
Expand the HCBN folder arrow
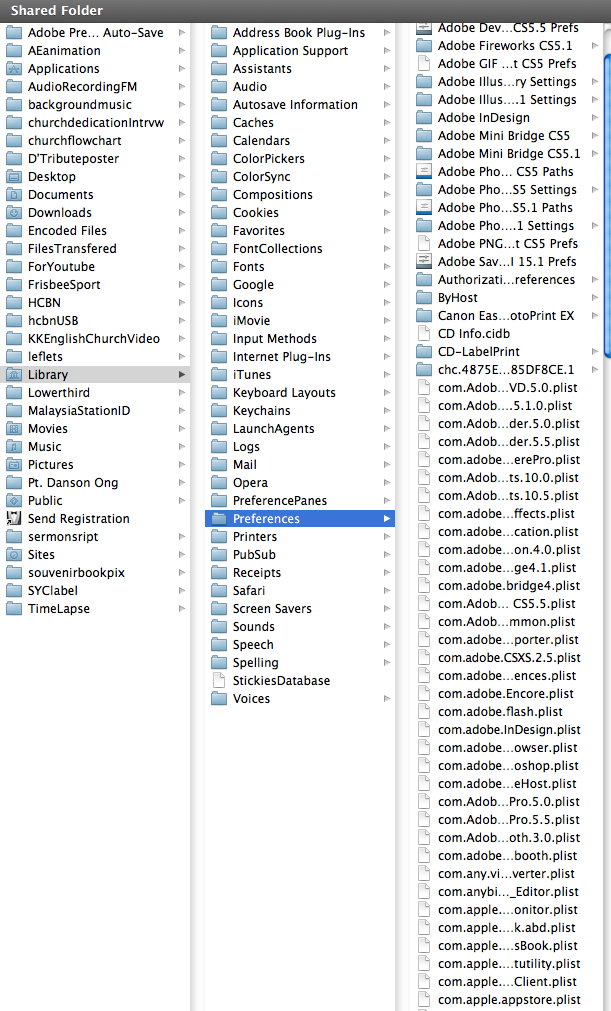[x=182, y=302]
